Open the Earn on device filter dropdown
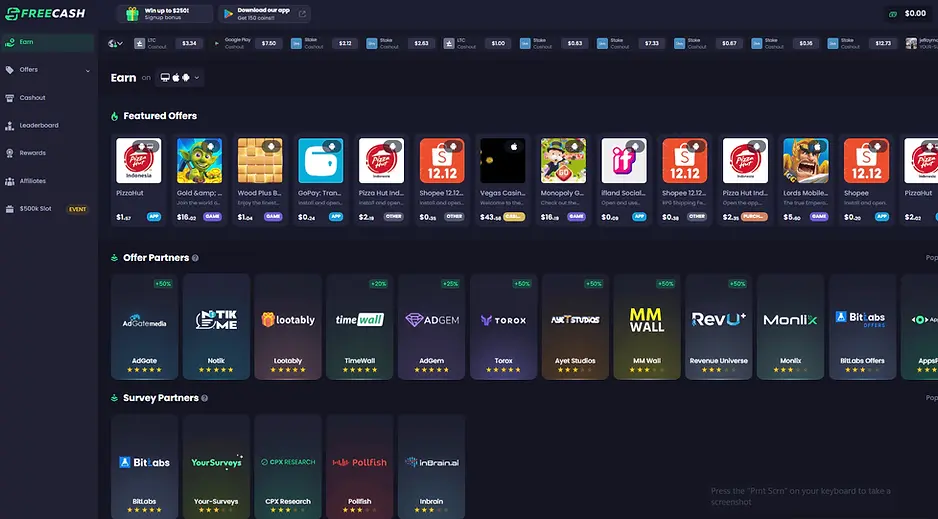The image size is (938, 519). pyautogui.click(x=179, y=78)
